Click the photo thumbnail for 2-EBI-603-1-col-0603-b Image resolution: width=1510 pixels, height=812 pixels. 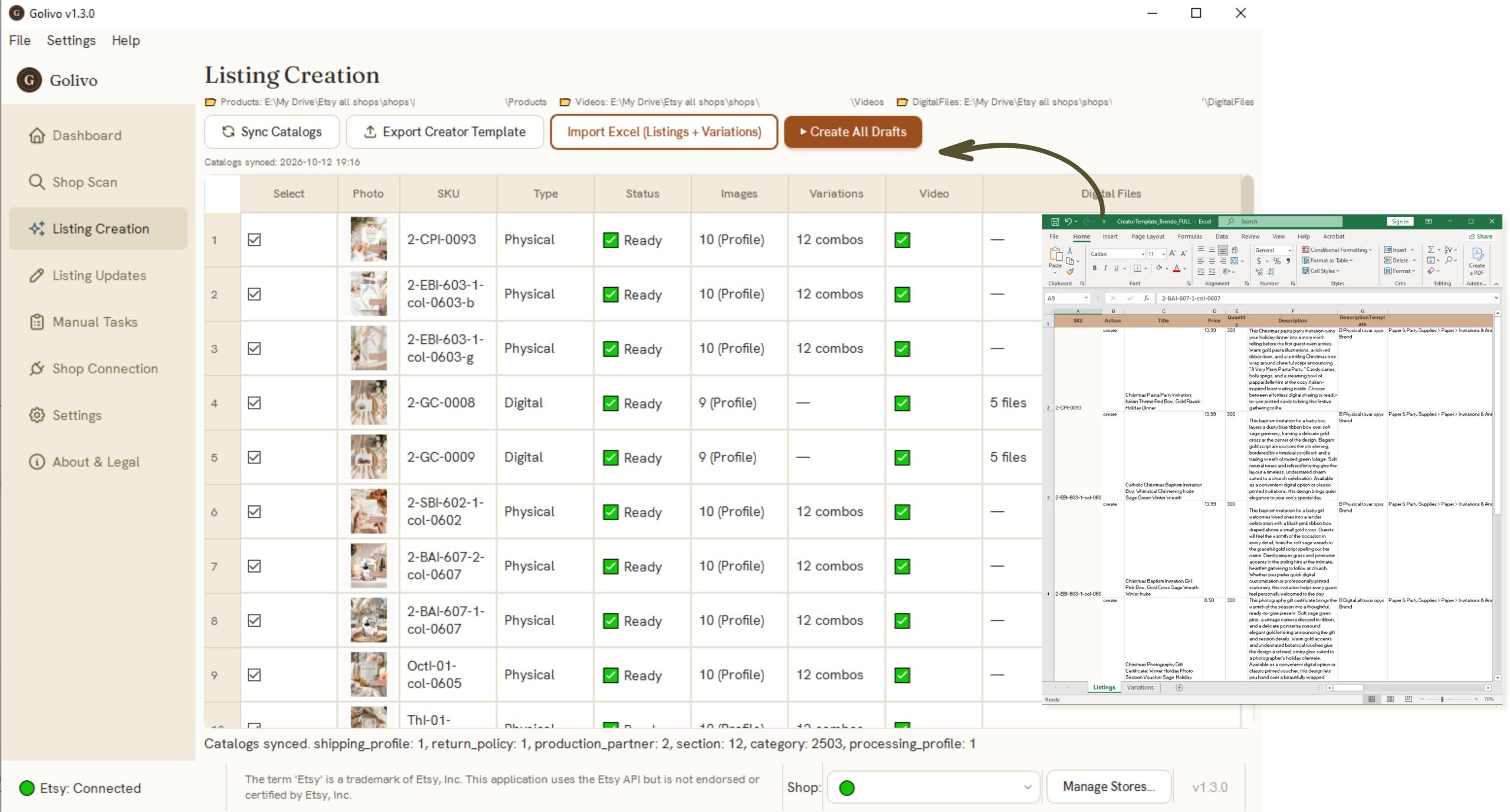[369, 294]
